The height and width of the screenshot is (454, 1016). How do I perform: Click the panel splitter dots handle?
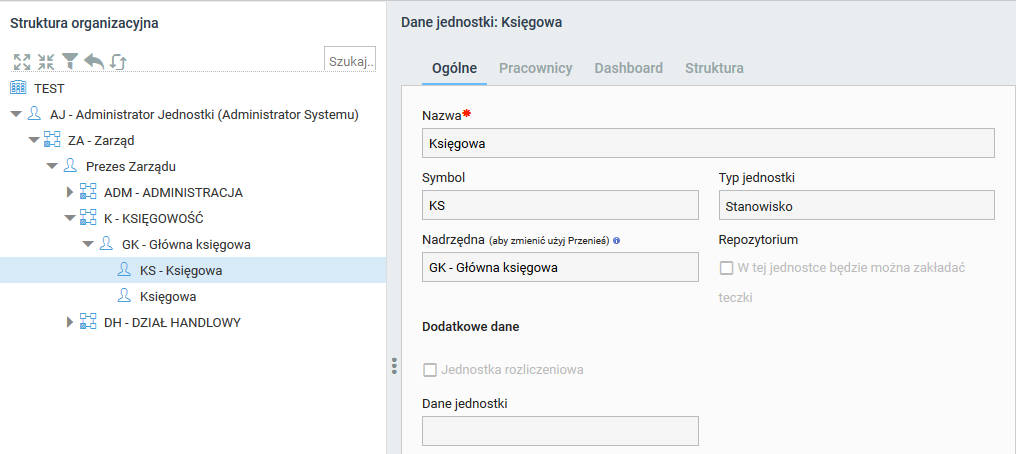(394, 366)
